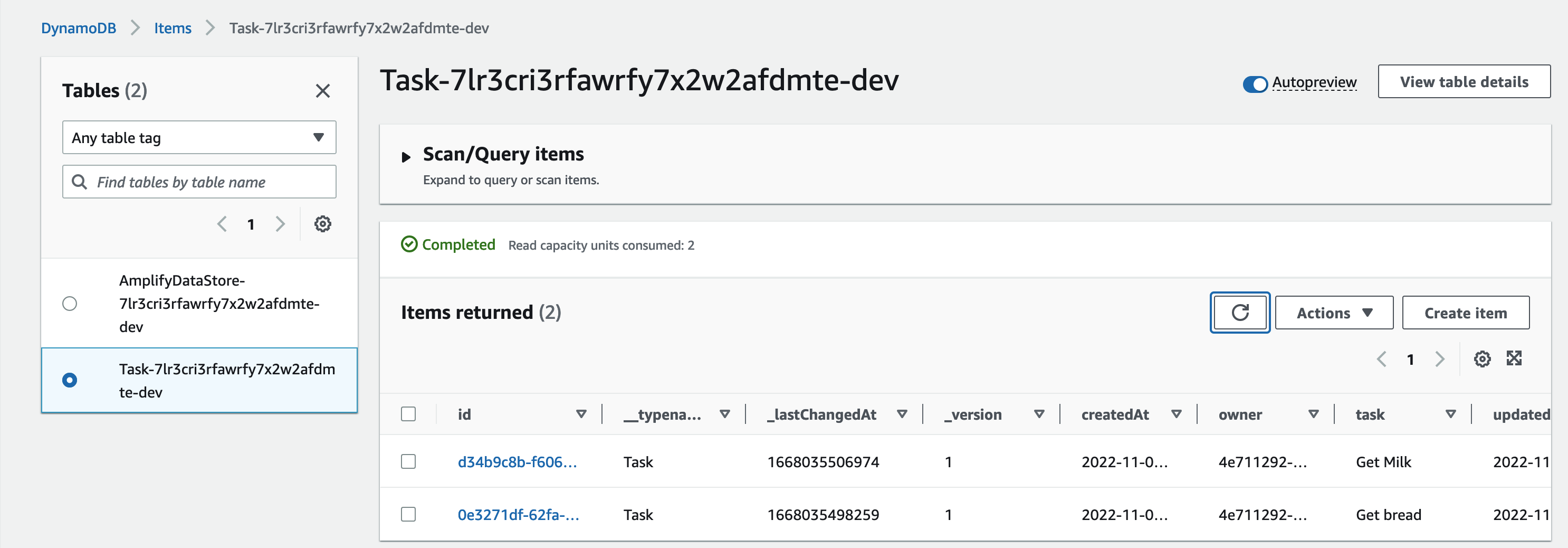Close the Tables side panel
Screen dimensions: 1568x548
322,91
